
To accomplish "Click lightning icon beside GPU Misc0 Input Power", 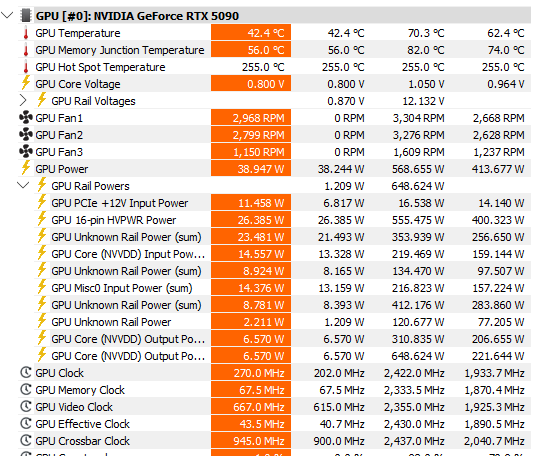I will coord(42,287).
